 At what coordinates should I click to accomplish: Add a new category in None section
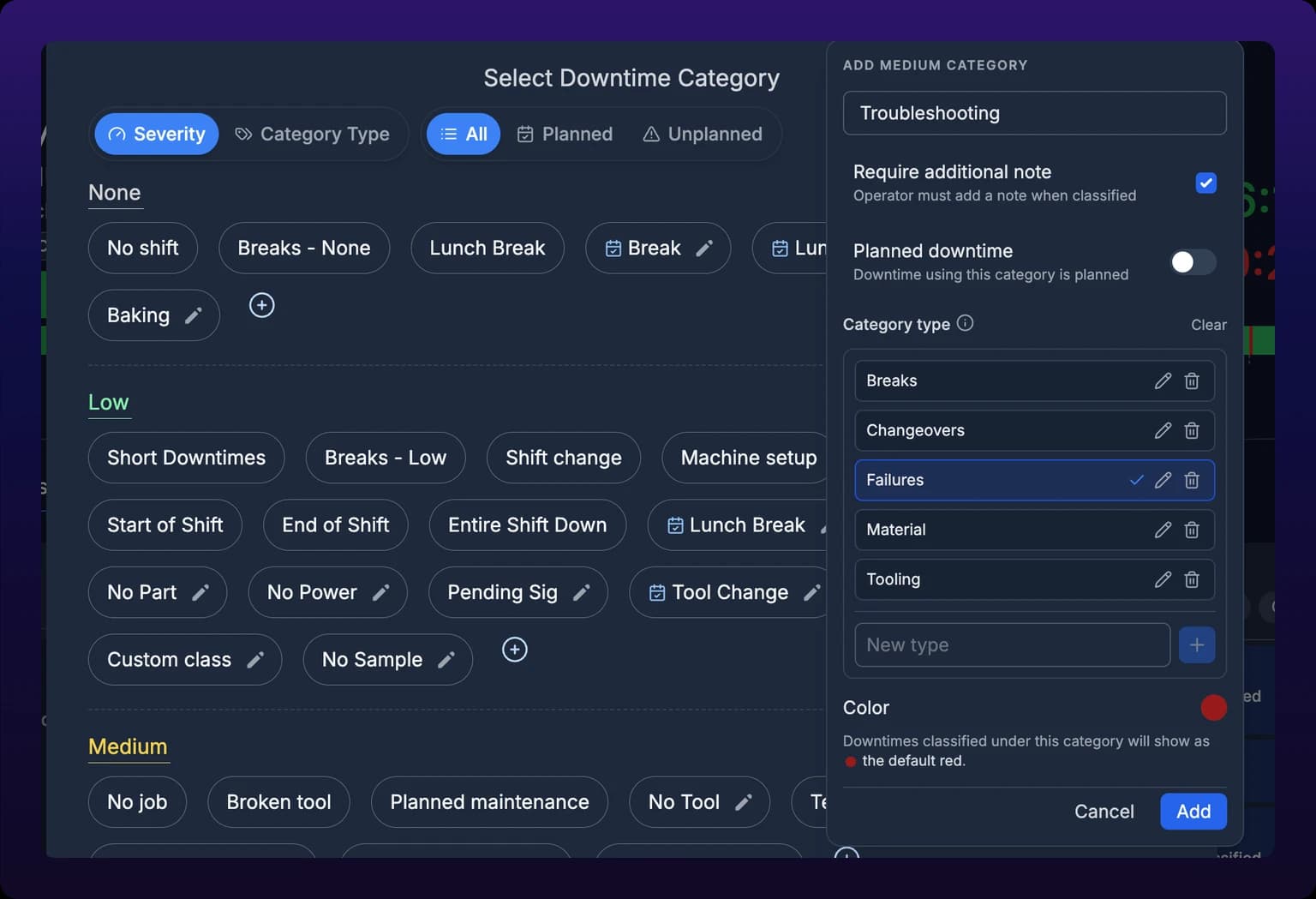pos(261,305)
